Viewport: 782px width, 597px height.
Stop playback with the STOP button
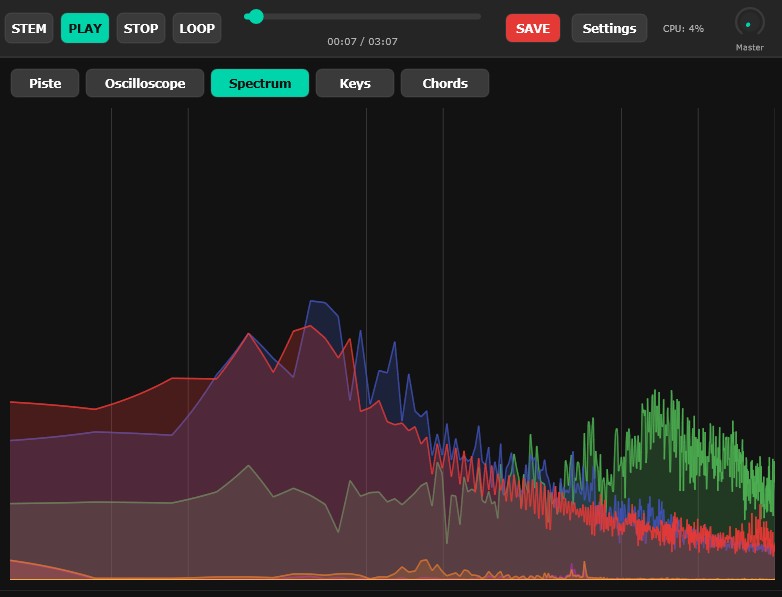pos(141,28)
